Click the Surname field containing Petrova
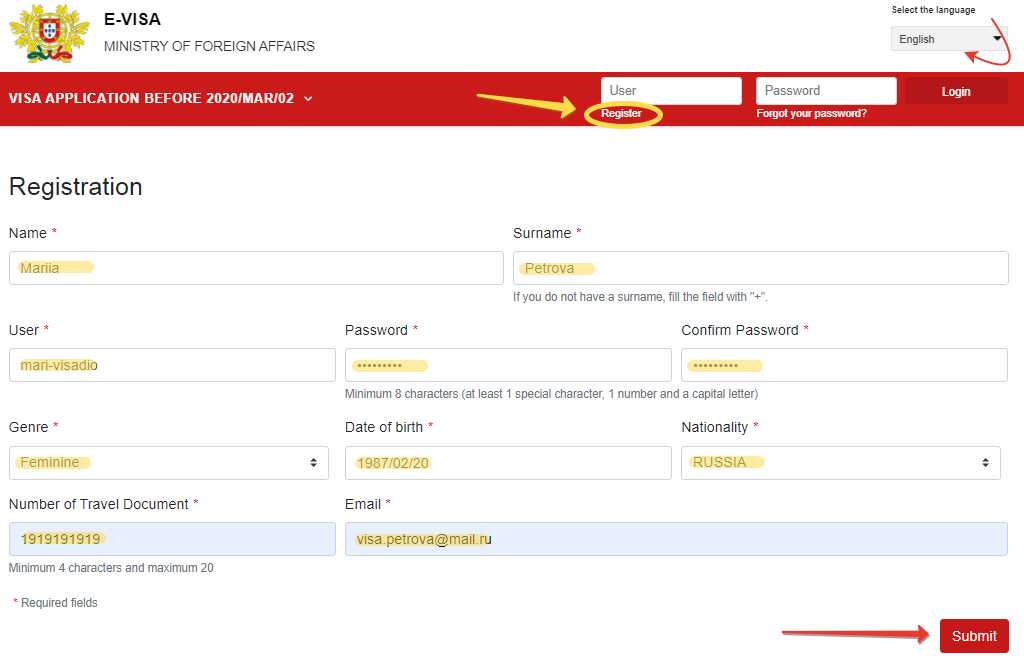Image resolution: width=1024 pixels, height=662 pixels. (760, 268)
